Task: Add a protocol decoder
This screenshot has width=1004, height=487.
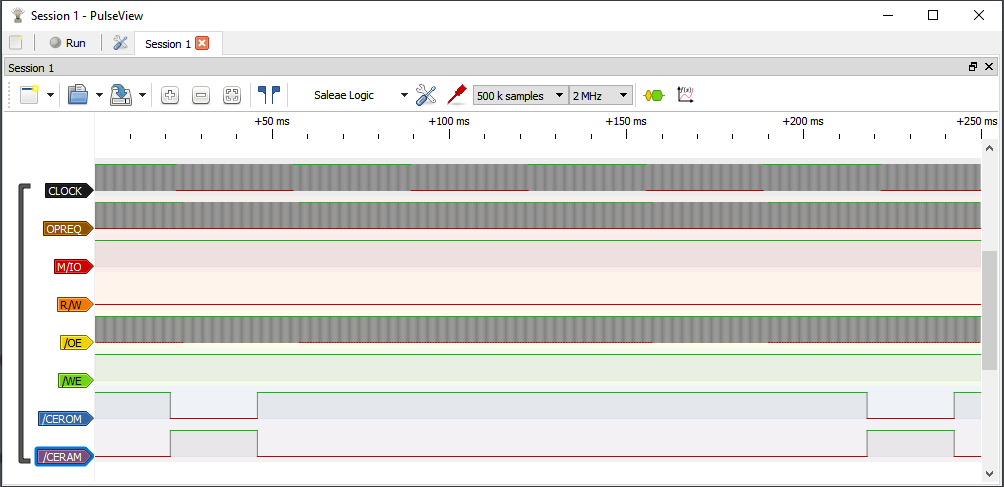Action: tap(653, 96)
